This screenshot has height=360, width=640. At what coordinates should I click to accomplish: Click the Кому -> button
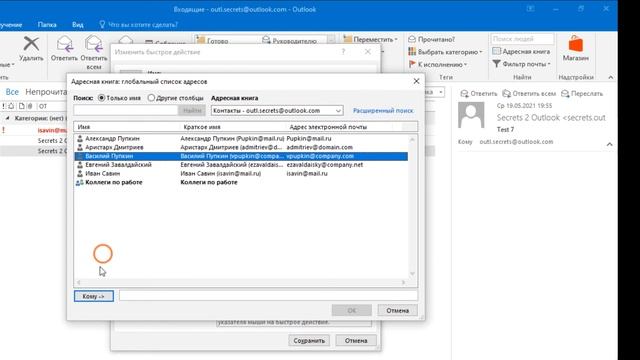pyautogui.click(x=94, y=296)
